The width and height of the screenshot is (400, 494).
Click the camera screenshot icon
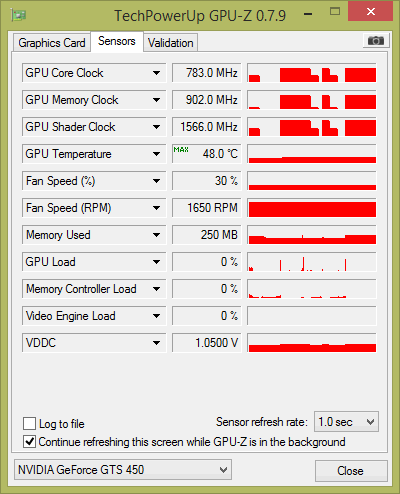pyautogui.click(x=376, y=41)
